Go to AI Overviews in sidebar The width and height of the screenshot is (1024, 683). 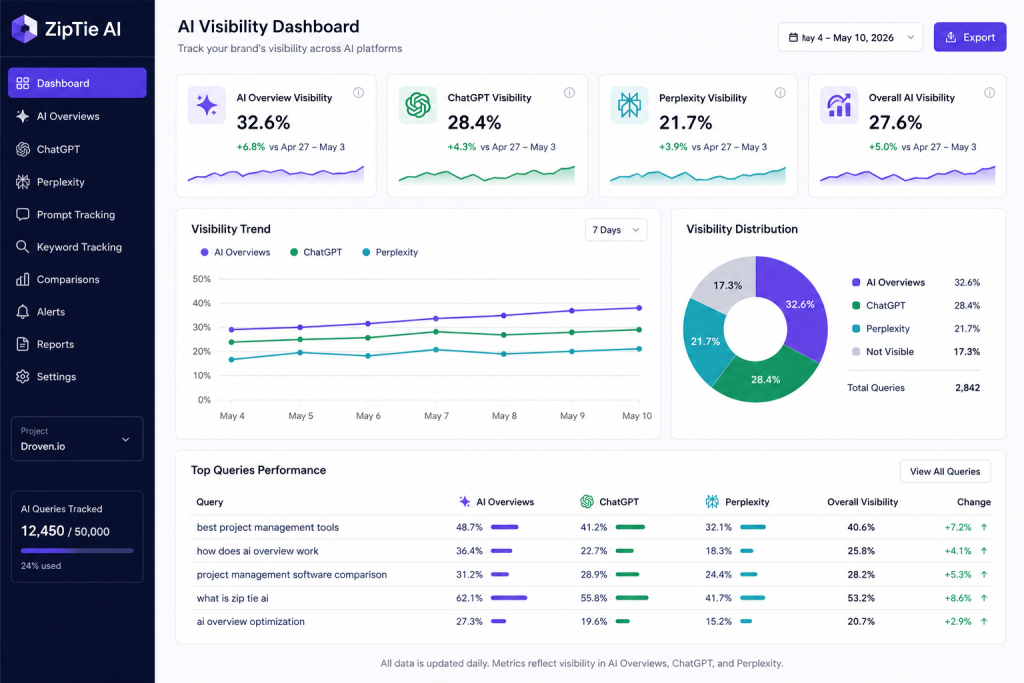point(77,116)
